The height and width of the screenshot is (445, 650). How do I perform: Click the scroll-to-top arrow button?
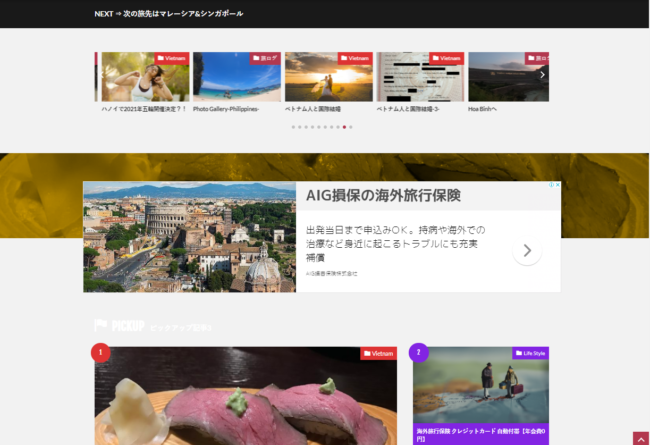(x=639, y=438)
